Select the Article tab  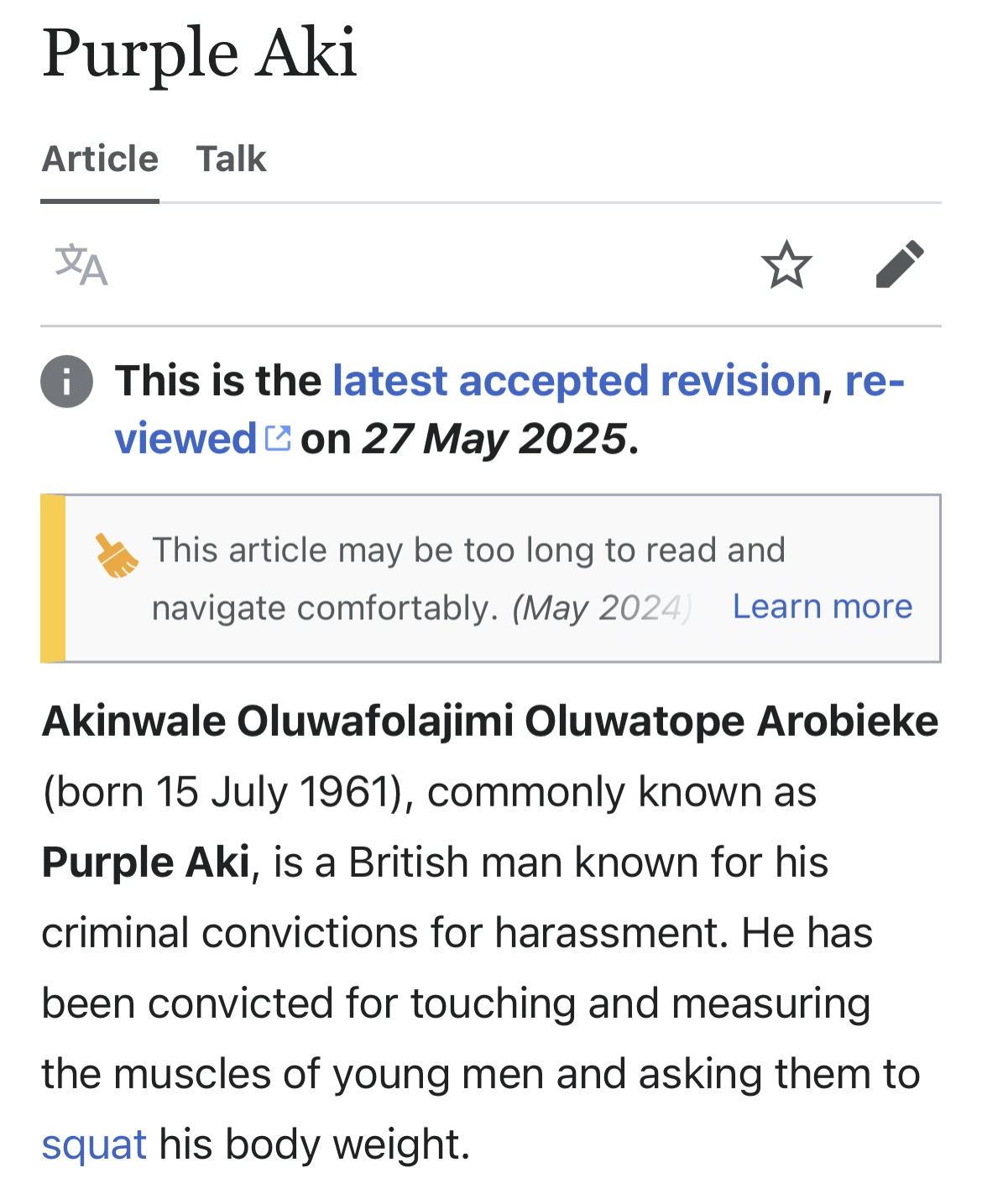[100, 159]
